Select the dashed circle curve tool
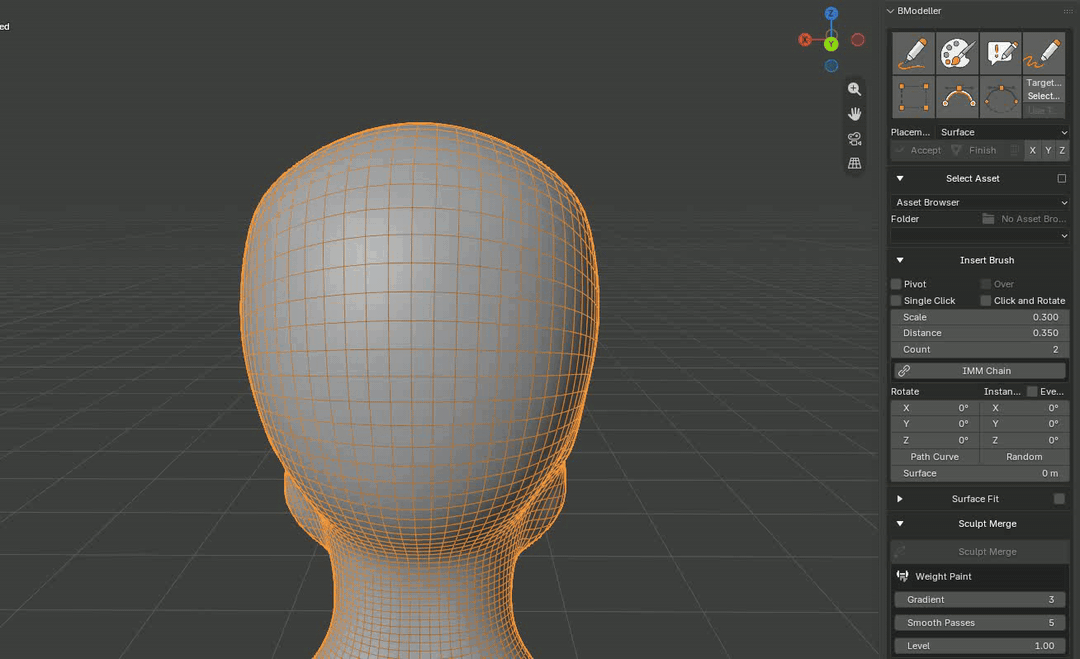 (1000, 97)
